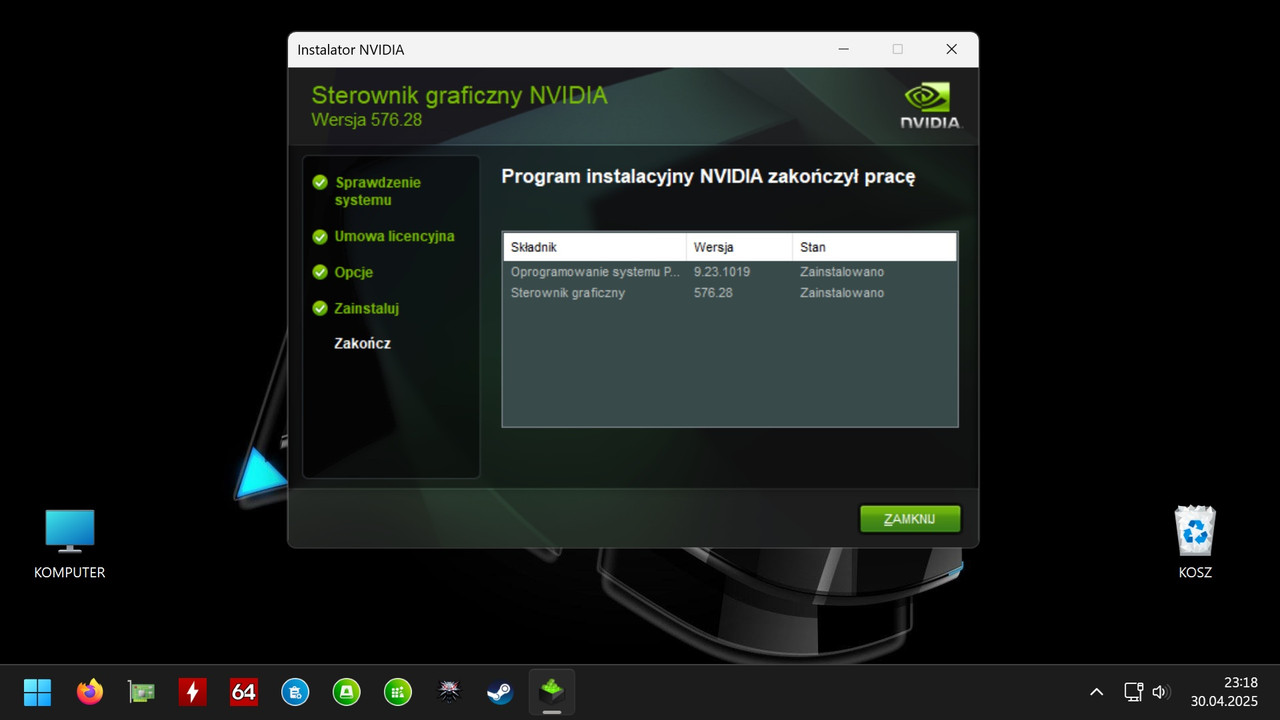The image size is (1280, 720).
Task: Open network settings tray icon
Action: tap(1134, 692)
